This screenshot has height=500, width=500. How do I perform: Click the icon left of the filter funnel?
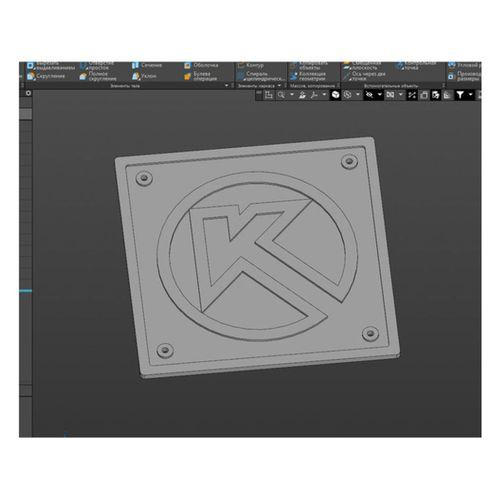(x=447, y=95)
